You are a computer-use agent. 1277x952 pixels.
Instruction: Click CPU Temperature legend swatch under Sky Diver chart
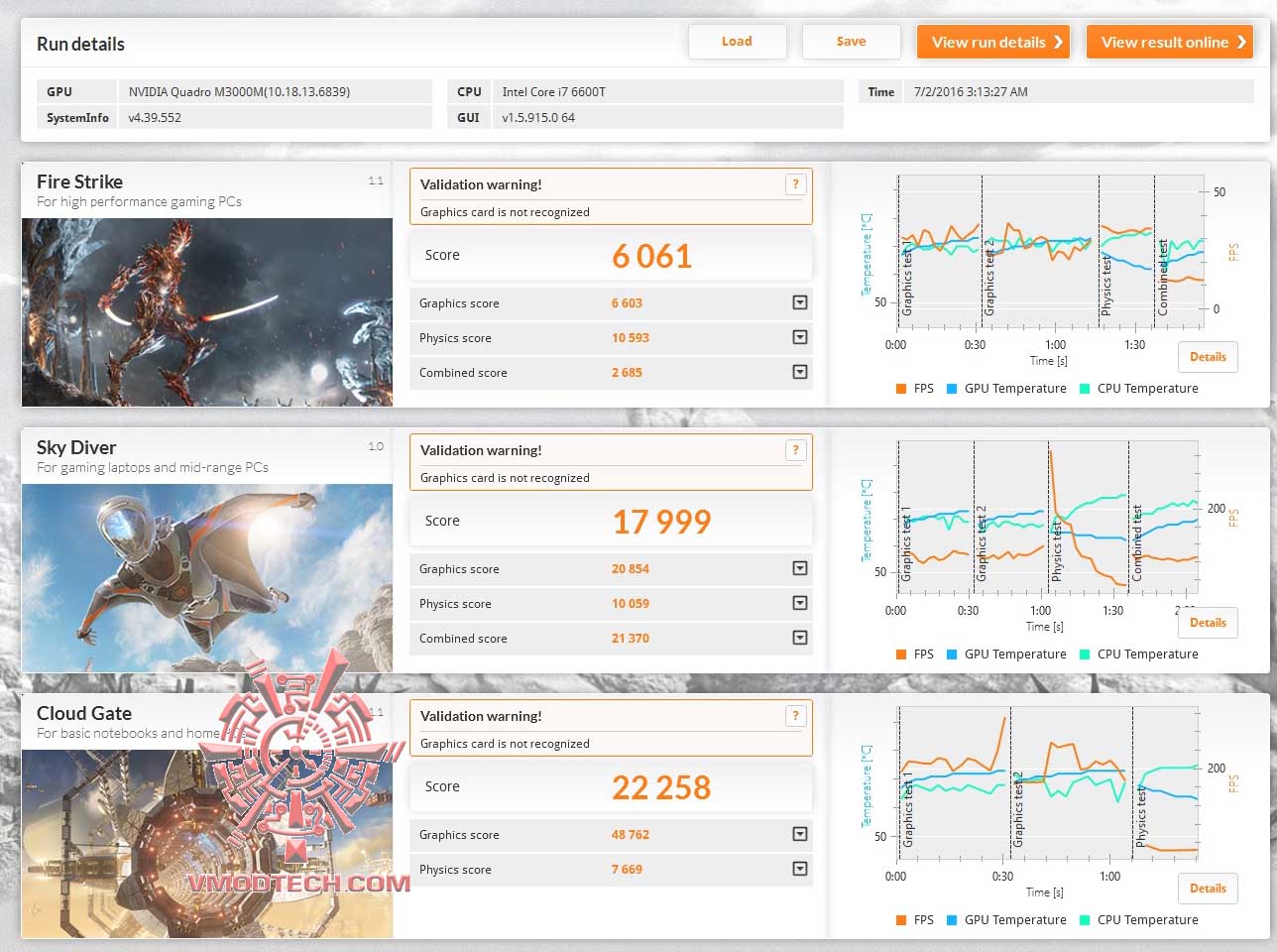1085,654
